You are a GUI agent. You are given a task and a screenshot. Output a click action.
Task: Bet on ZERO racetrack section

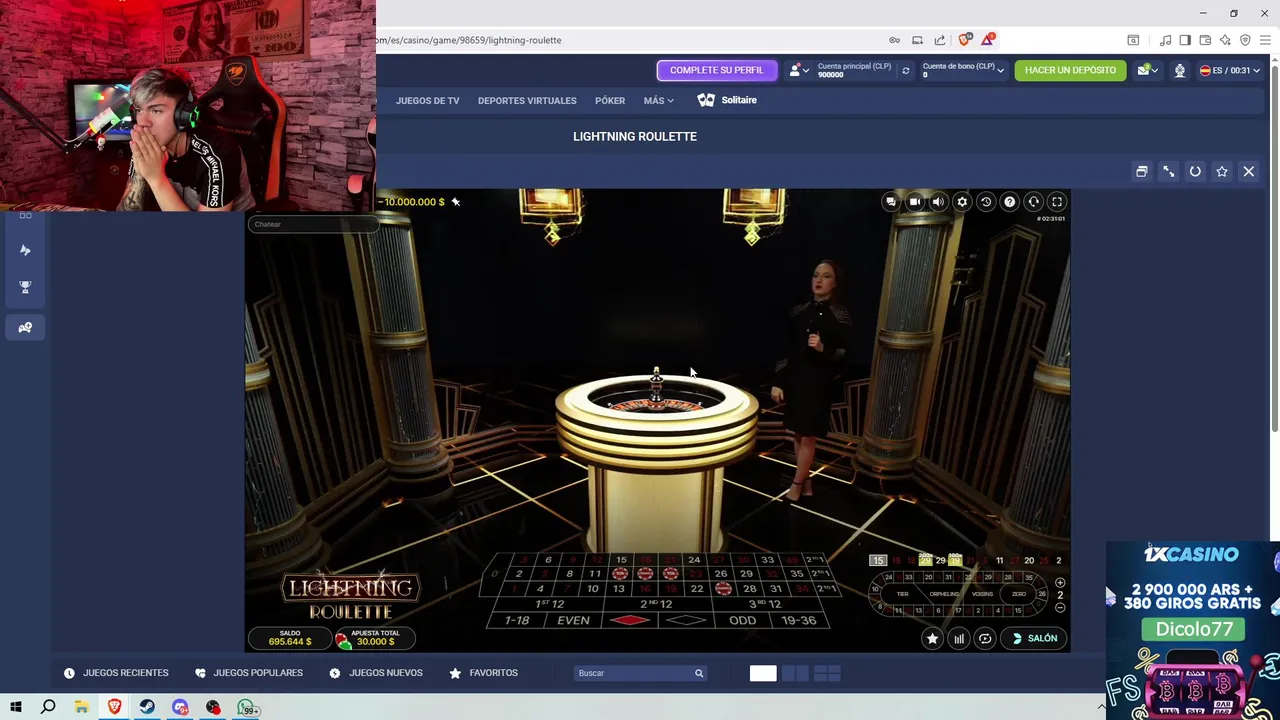[1019, 594]
